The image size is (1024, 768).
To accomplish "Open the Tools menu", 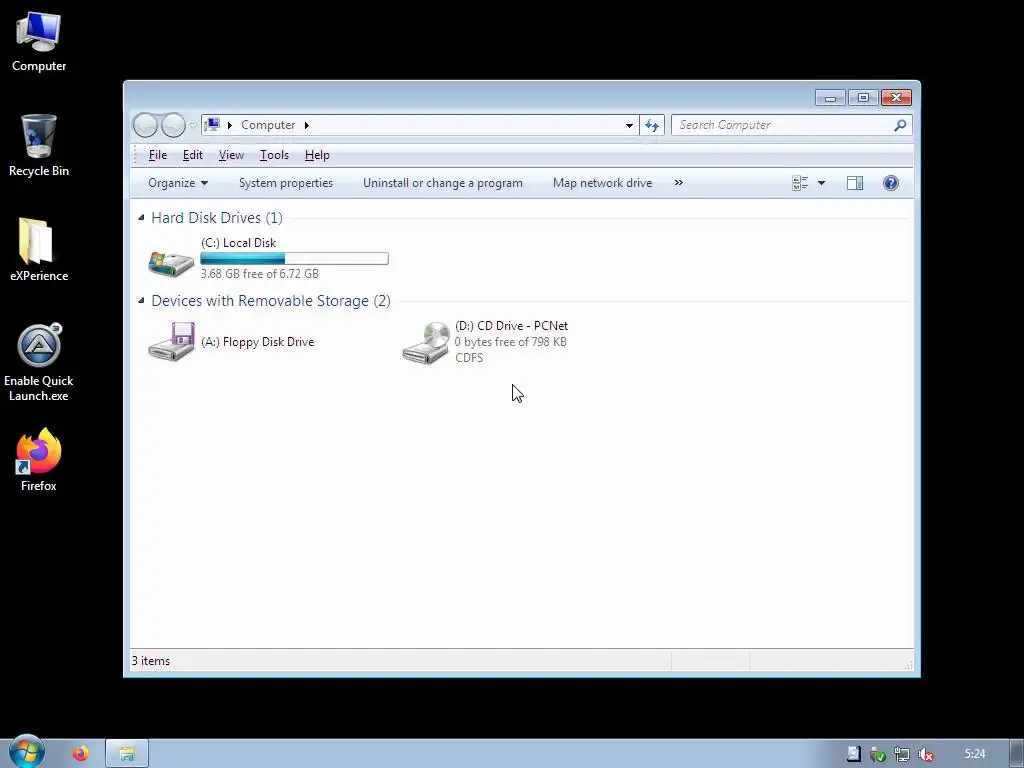I will [x=274, y=155].
